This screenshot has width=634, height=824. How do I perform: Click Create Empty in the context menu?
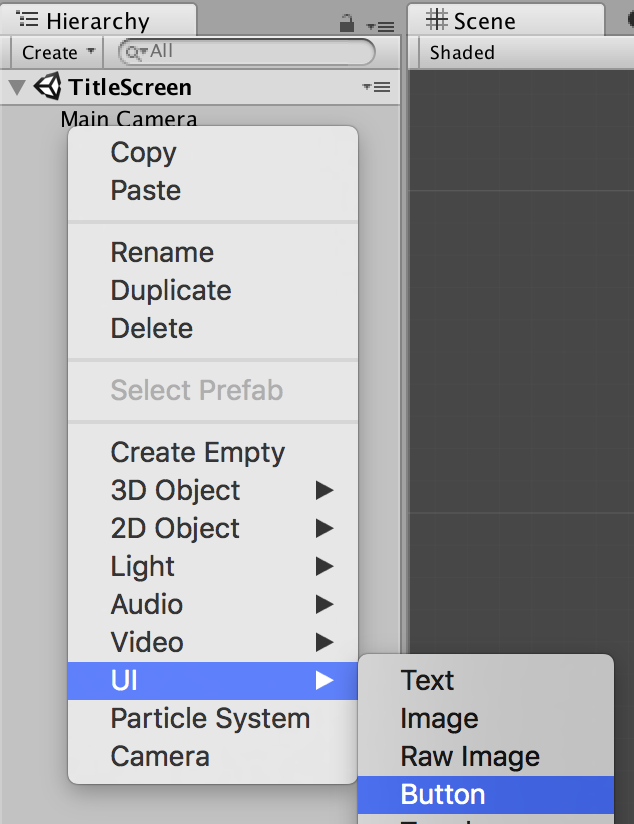click(x=198, y=452)
